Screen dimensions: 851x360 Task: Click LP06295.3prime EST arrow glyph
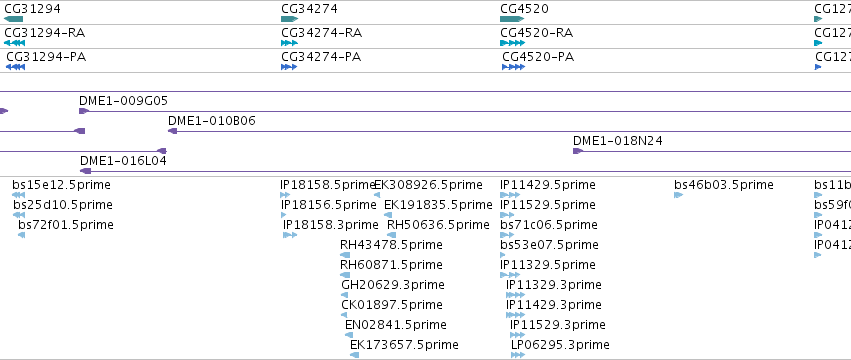coord(518,355)
